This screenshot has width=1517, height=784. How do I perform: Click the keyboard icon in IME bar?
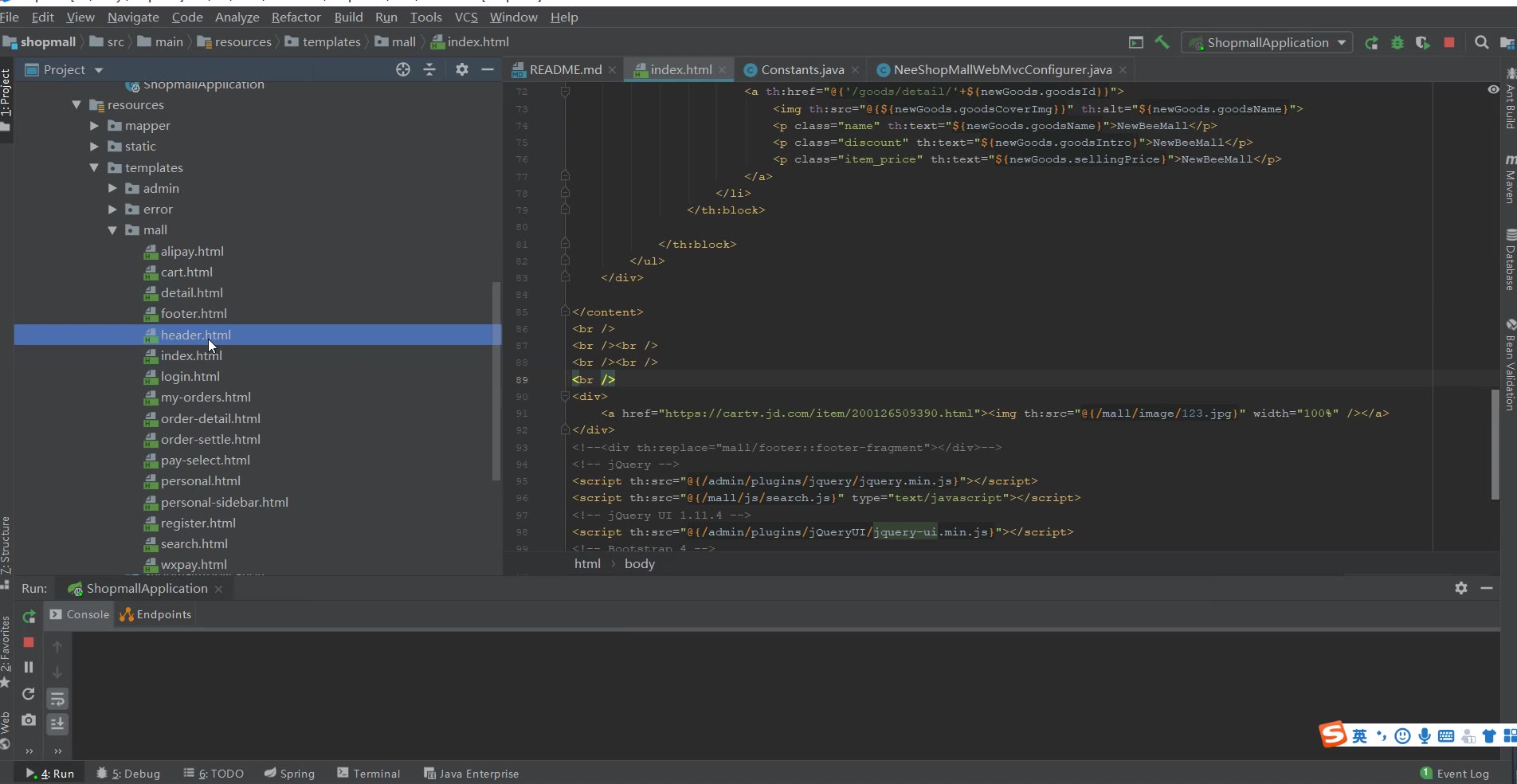click(1446, 735)
